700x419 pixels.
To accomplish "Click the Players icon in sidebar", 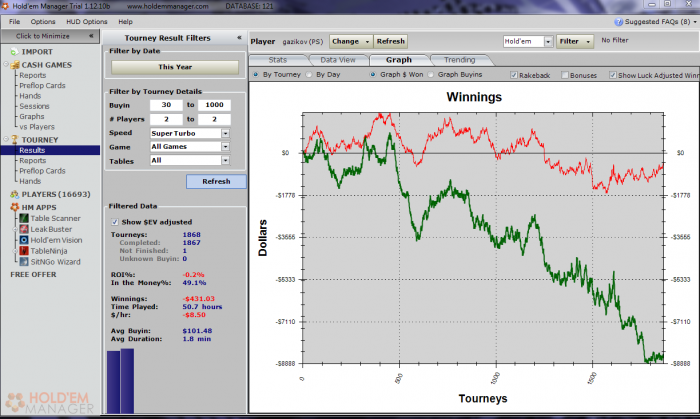I will click(15, 195).
